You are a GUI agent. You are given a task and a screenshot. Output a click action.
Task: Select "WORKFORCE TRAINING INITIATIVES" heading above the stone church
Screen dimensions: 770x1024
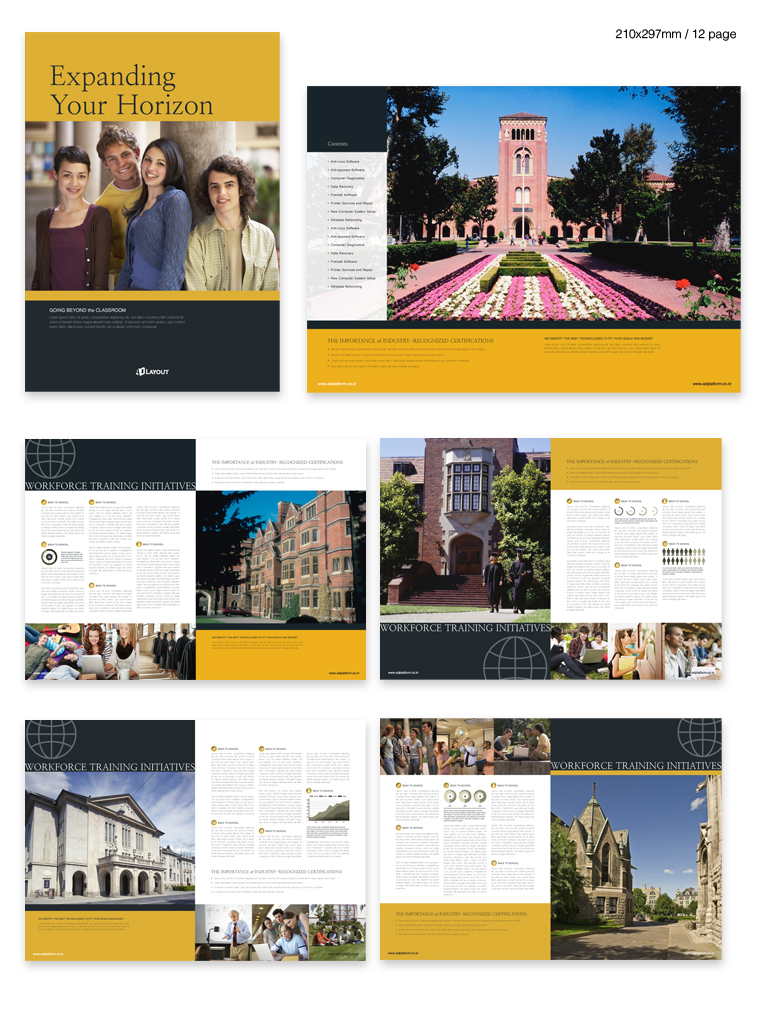(x=636, y=765)
